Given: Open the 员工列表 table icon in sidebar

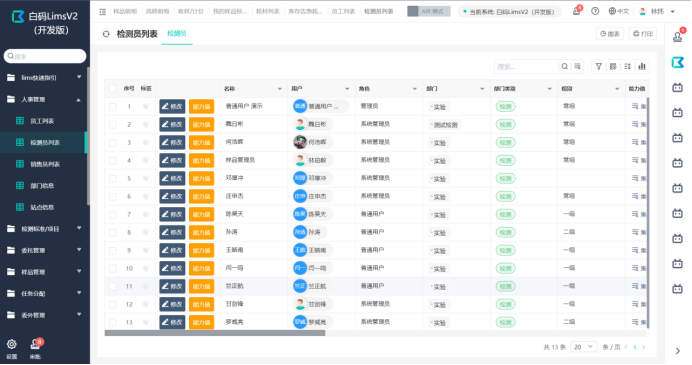Looking at the screenshot, I should coord(20,121).
